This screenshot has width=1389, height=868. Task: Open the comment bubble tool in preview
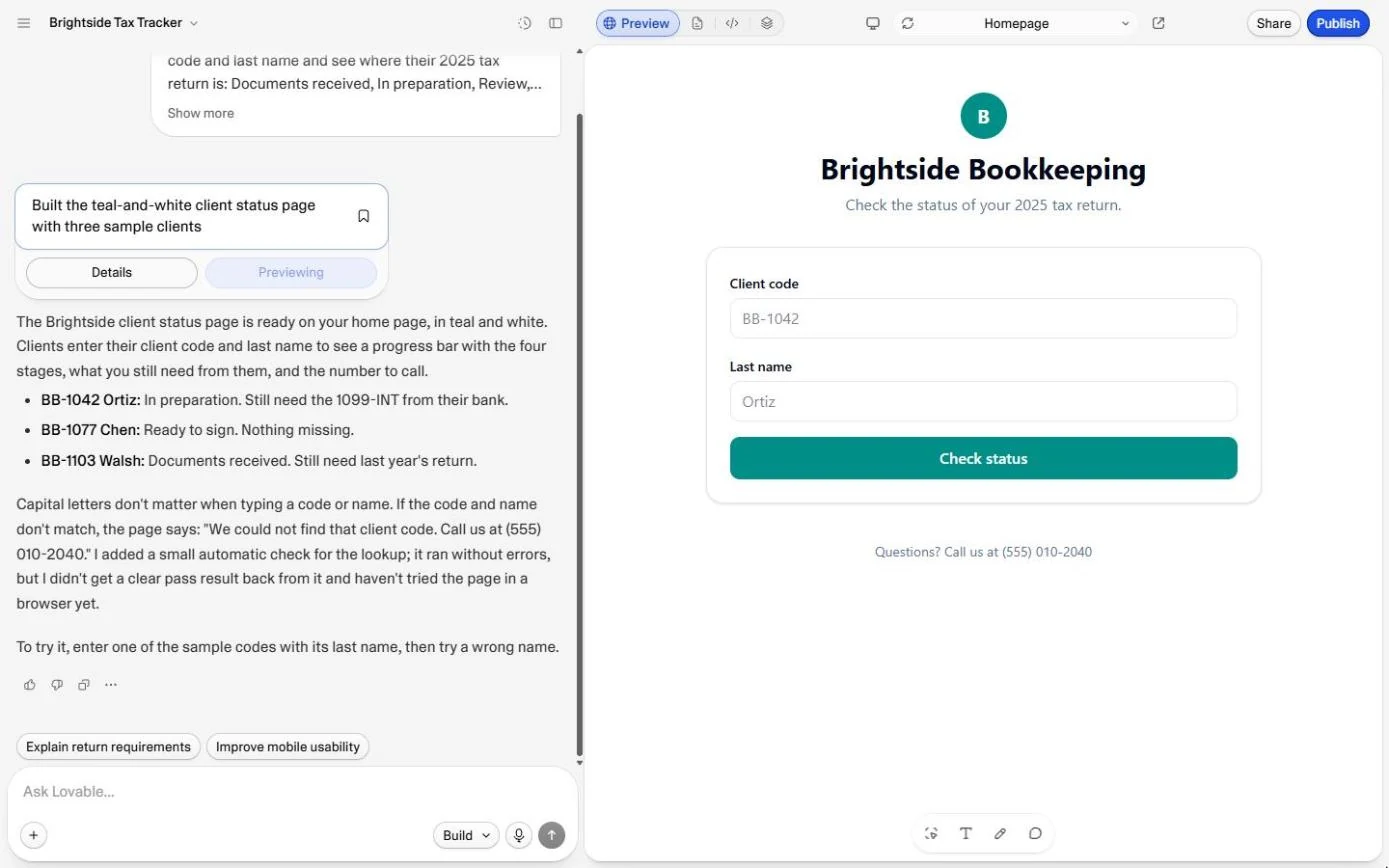tap(1035, 833)
